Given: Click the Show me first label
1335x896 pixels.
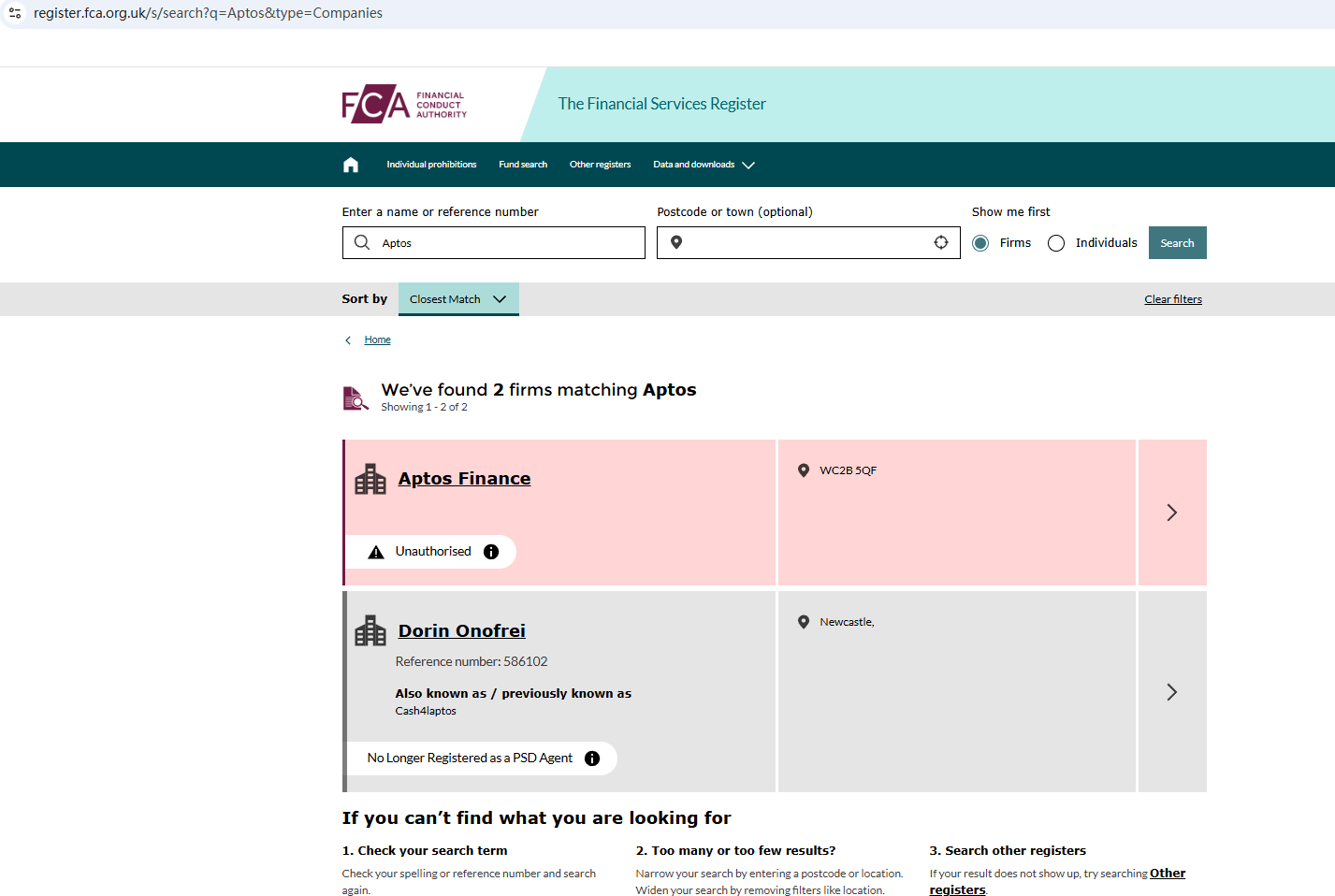Looking at the screenshot, I should pyautogui.click(x=1011, y=212).
